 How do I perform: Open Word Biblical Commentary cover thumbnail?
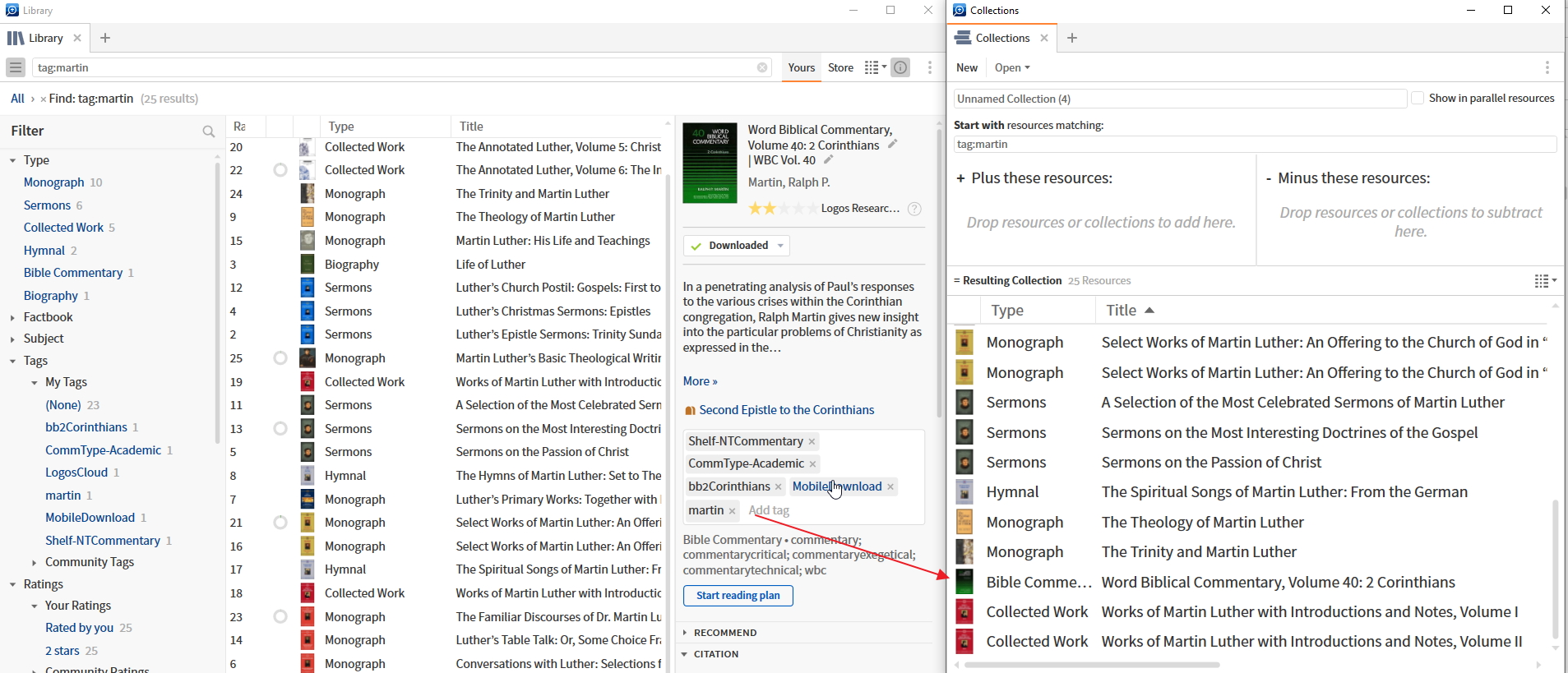tap(710, 164)
